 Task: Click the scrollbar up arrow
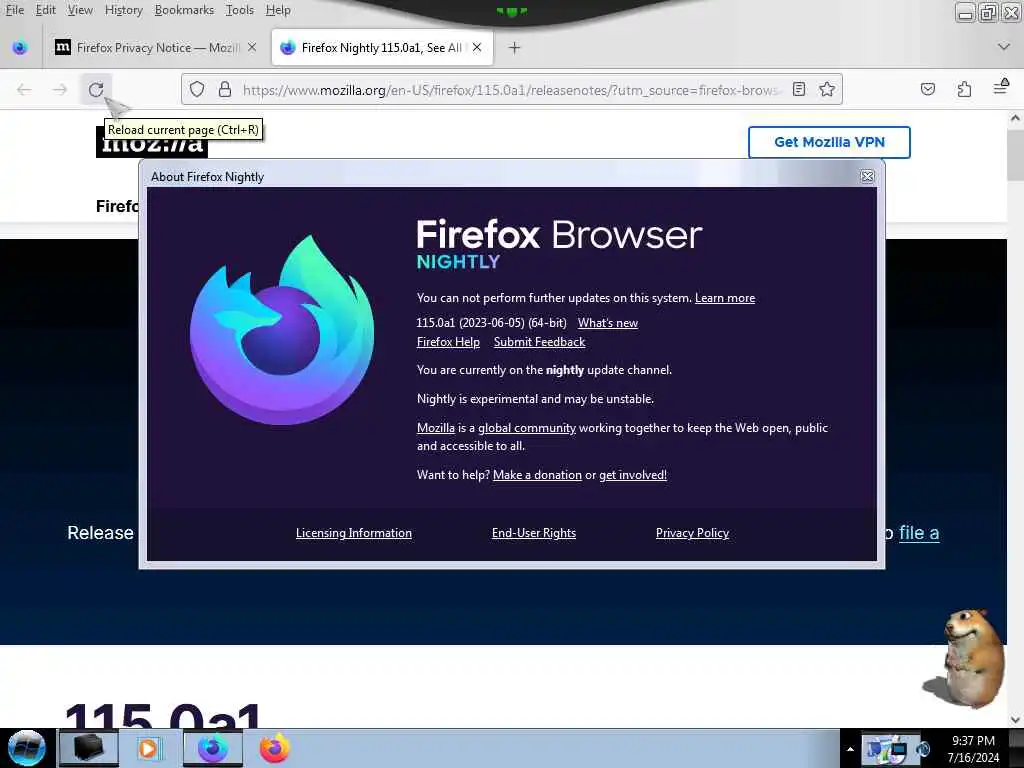(1015, 118)
